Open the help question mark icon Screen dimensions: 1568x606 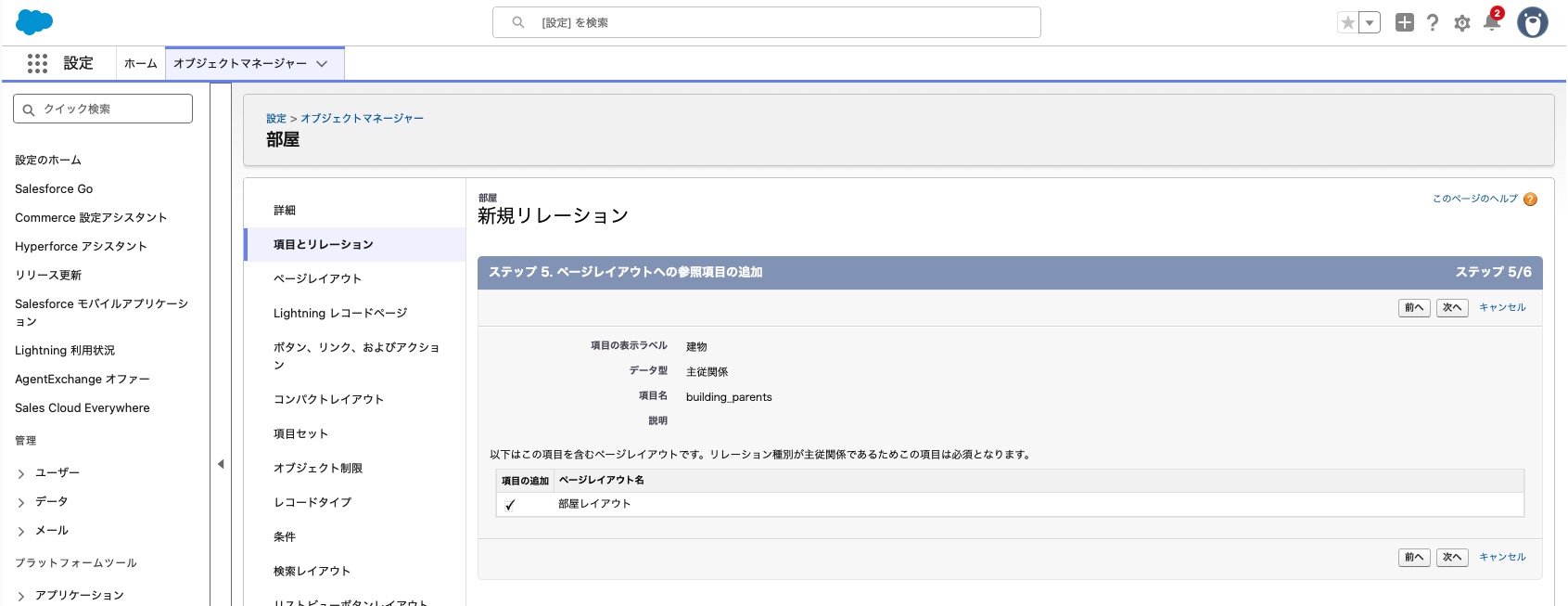1433,22
